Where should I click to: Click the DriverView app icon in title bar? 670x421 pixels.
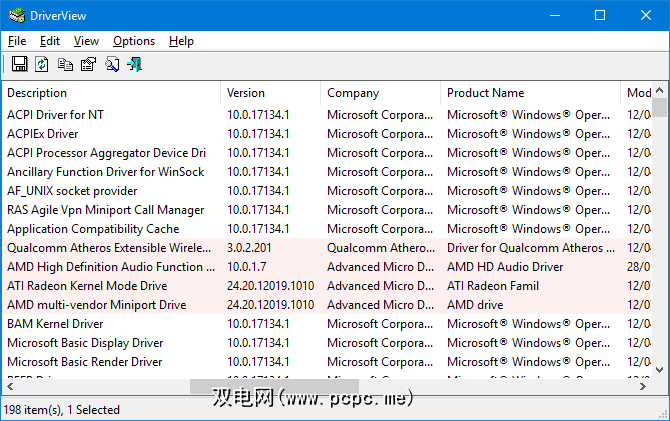point(16,15)
